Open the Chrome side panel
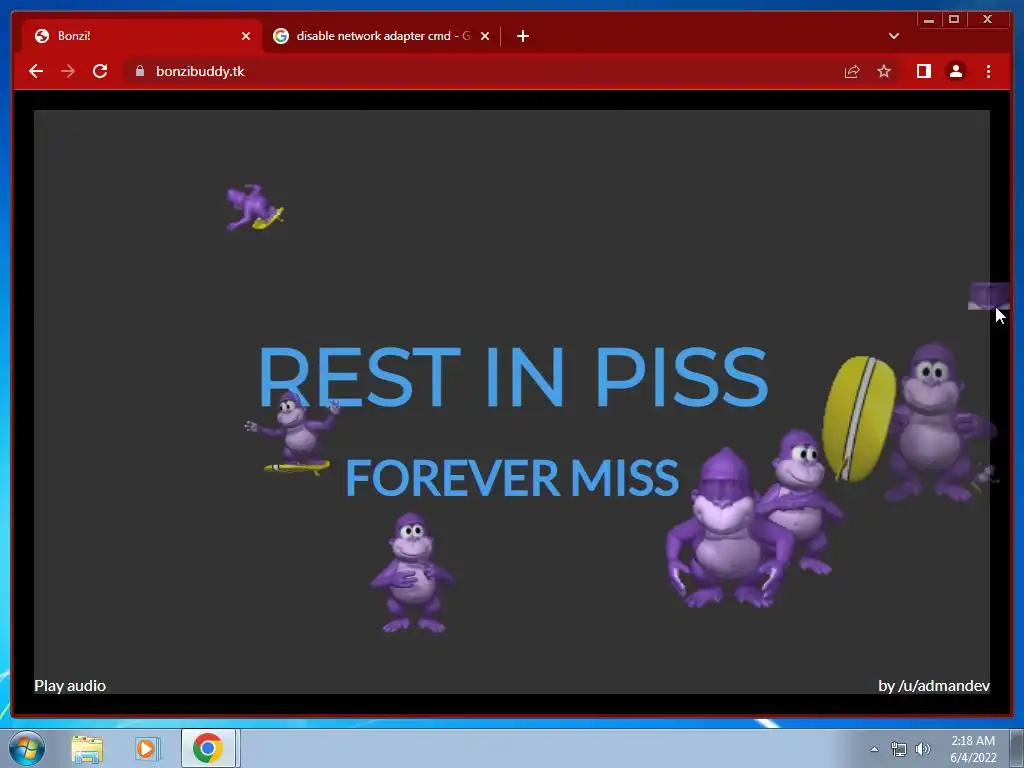The height and width of the screenshot is (768, 1024). pyautogui.click(x=923, y=71)
